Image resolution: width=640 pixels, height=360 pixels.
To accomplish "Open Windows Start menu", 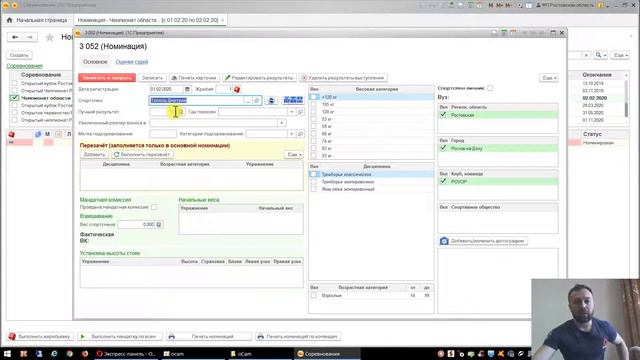I will tap(7, 354).
